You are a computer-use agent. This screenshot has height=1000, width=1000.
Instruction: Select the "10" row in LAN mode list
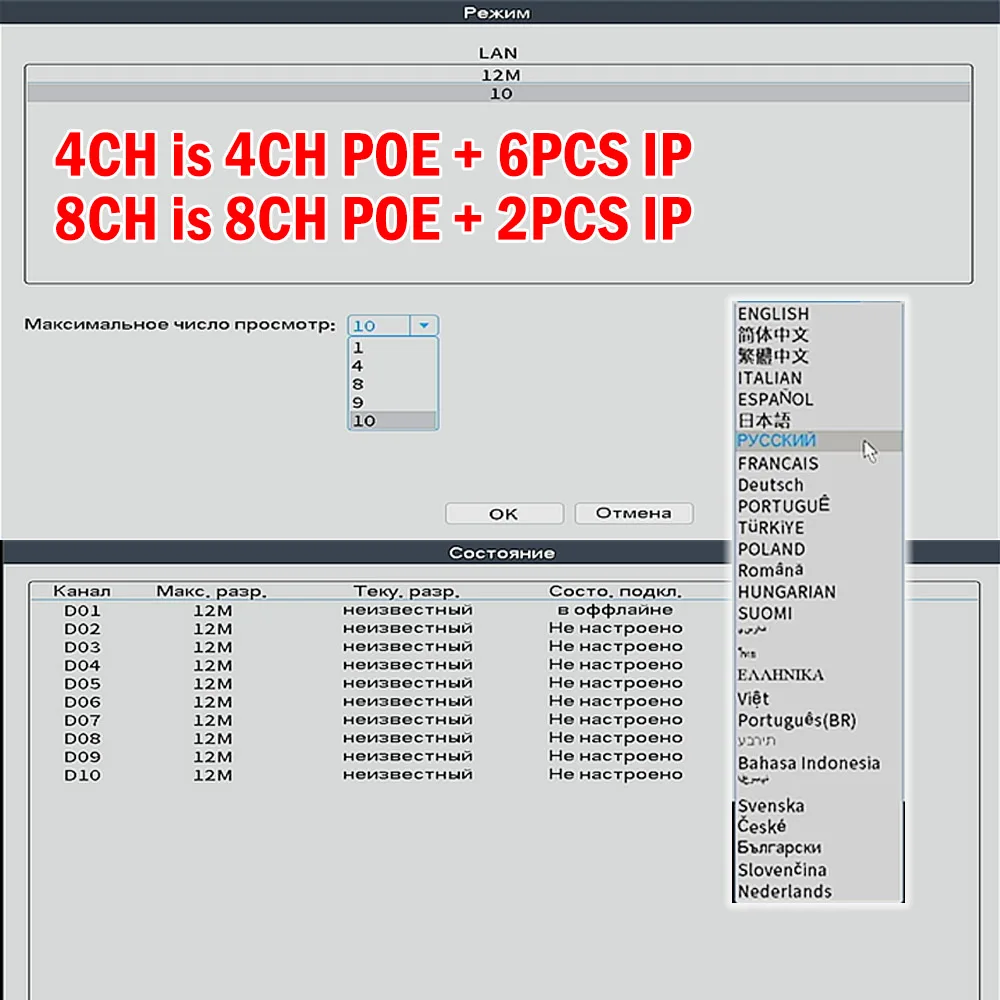click(500, 92)
